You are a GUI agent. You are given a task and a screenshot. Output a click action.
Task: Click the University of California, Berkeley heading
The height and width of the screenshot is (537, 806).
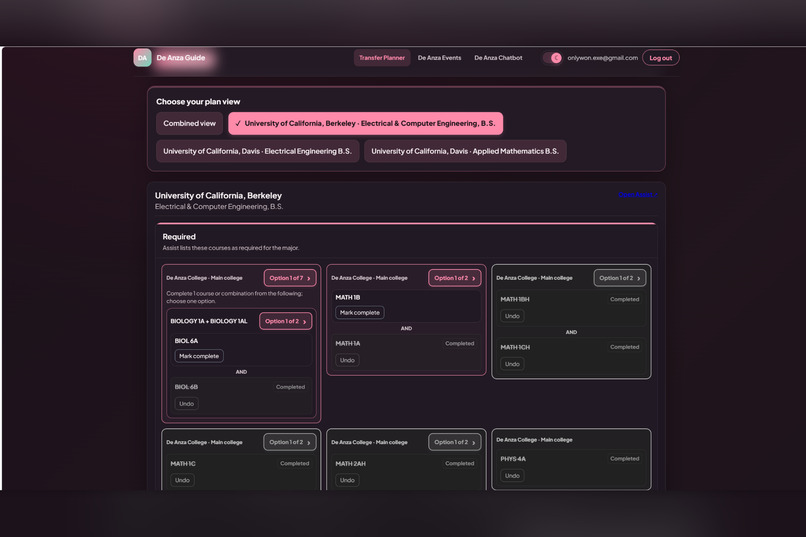pyautogui.click(x=218, y=195)
